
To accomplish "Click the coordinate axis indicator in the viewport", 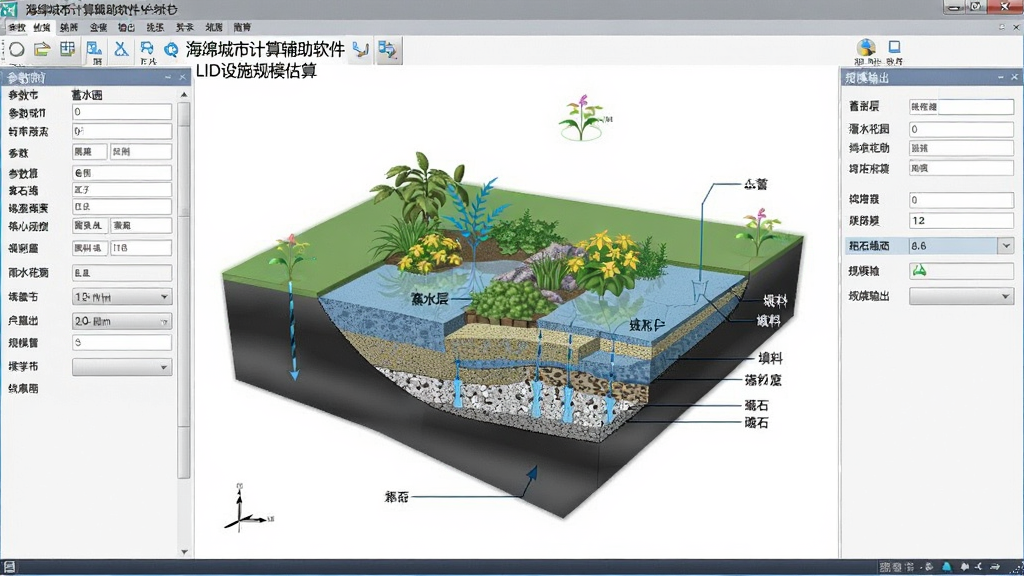I will coord(248,507).
